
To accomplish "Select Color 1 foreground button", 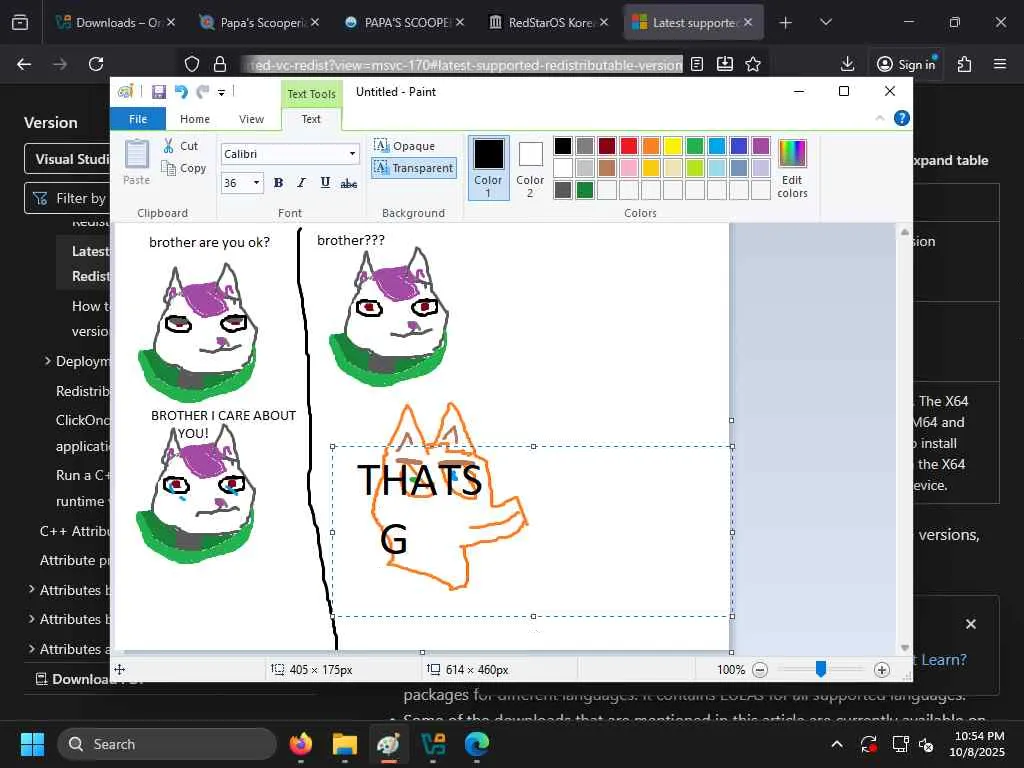I will (x=488, y=168).
